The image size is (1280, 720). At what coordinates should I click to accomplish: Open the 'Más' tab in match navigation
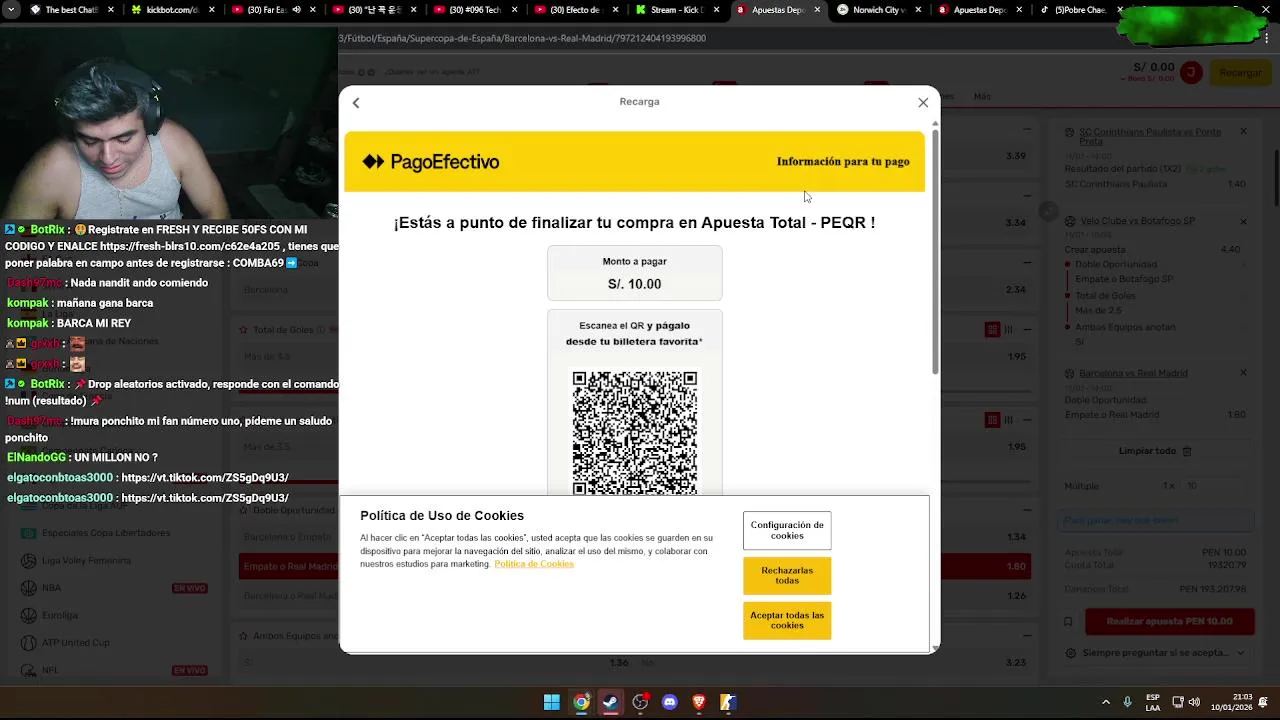coord(982,97)
